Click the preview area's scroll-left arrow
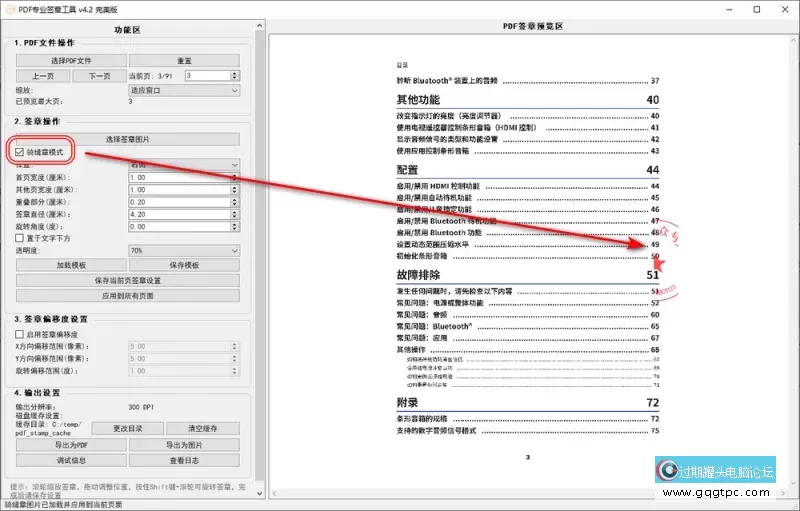The height and width of the screenshot is (511, 800). (x=274, y=493)
